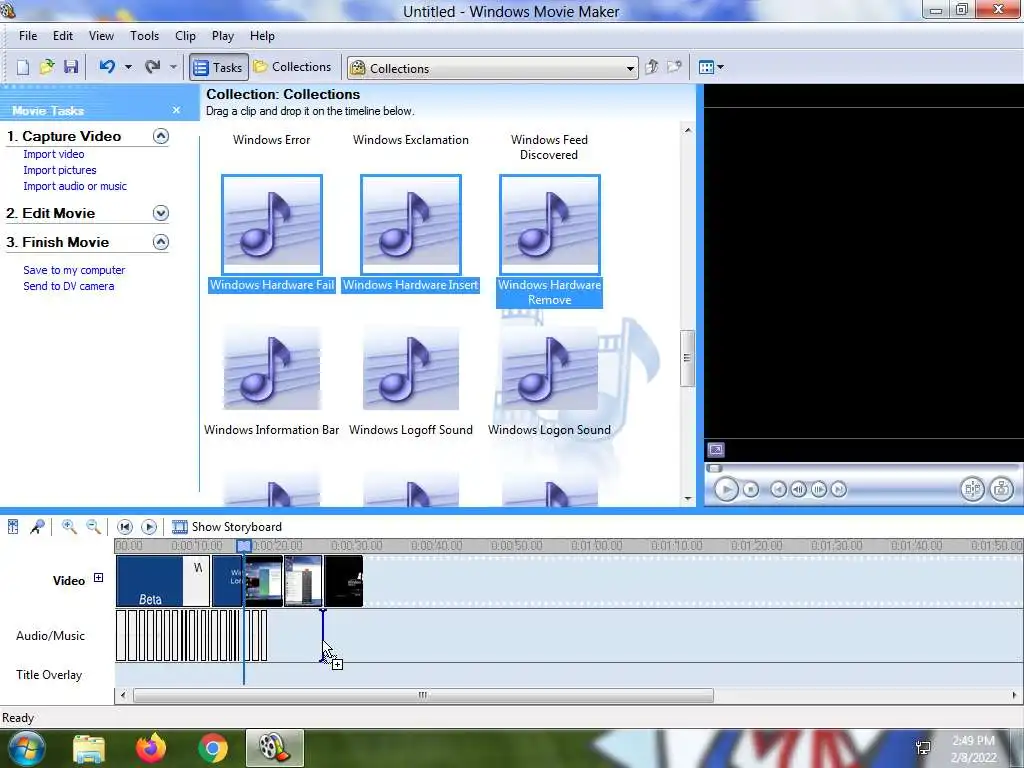Click the monitor Back button
The width and height of the screenshot is (1024, 768).
[778, 489]
